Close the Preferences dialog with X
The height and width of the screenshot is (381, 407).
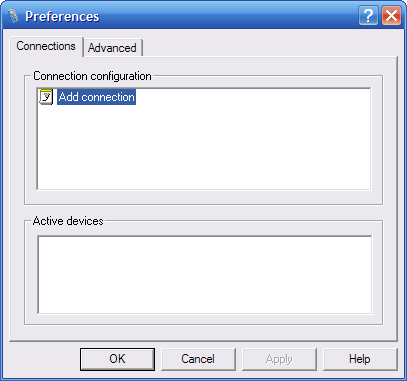click(x=391, y=16)
